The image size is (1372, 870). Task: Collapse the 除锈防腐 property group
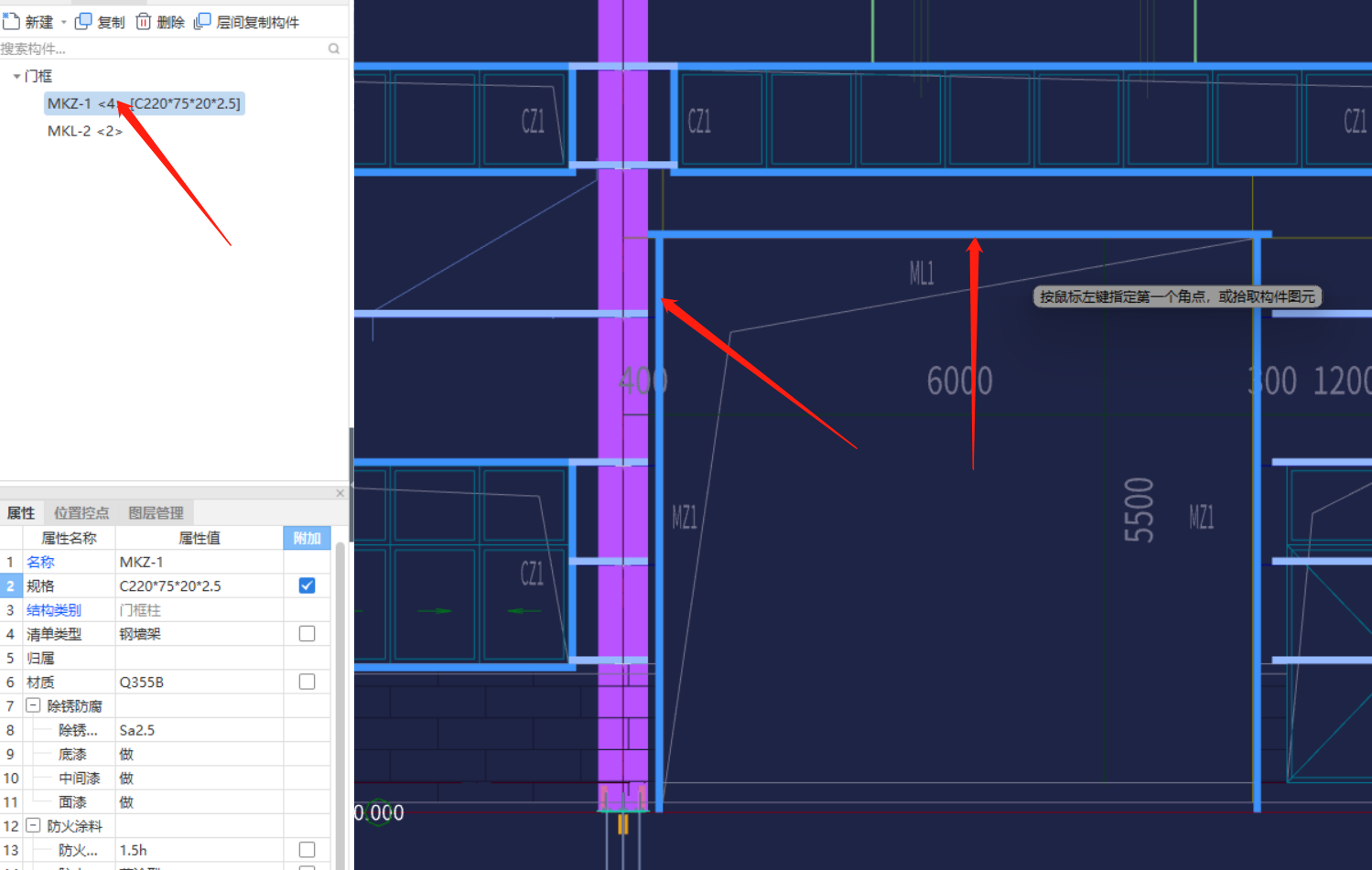coord(33,705)
